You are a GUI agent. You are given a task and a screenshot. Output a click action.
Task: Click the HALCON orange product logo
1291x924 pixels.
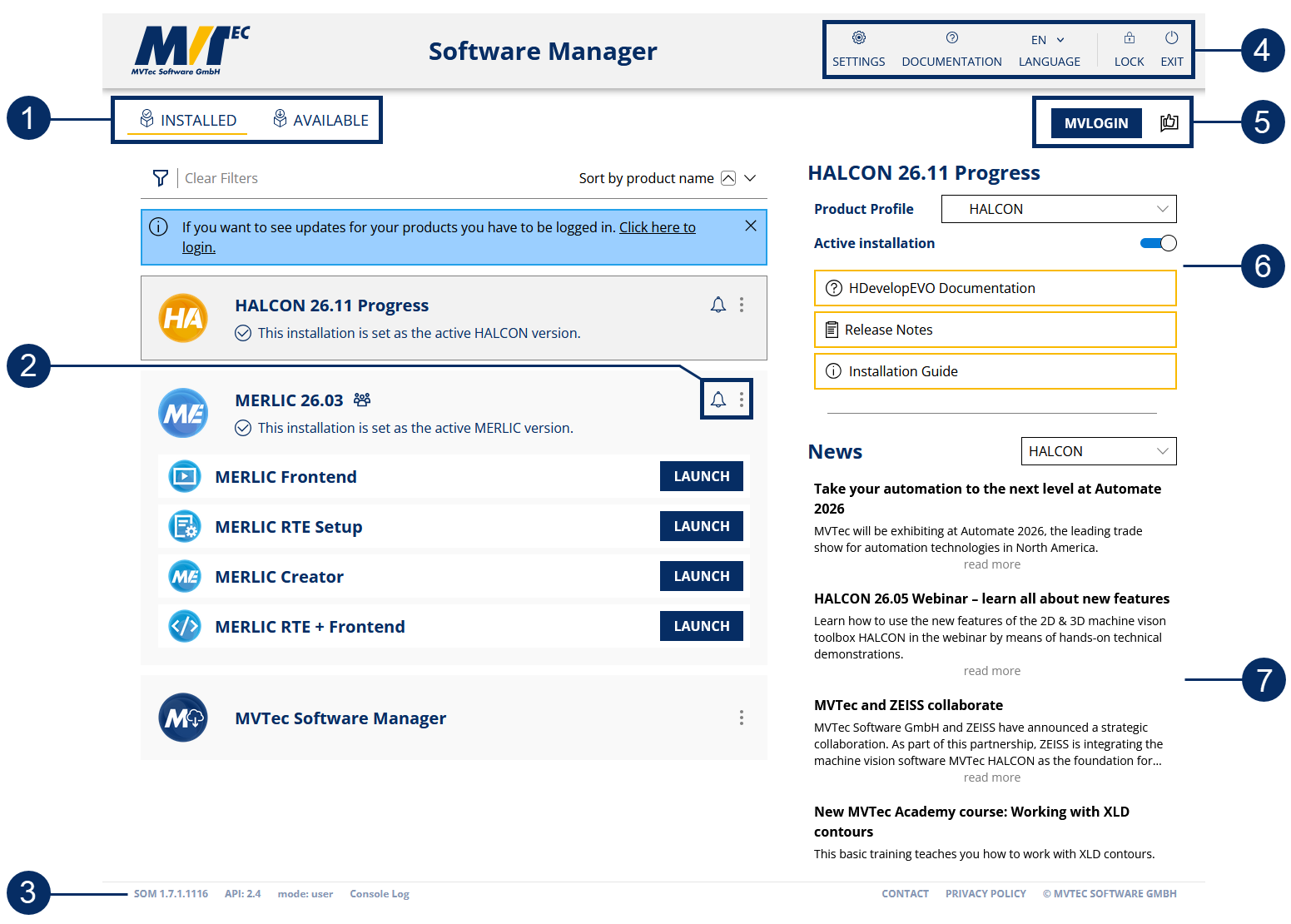[x=183, y=318]
